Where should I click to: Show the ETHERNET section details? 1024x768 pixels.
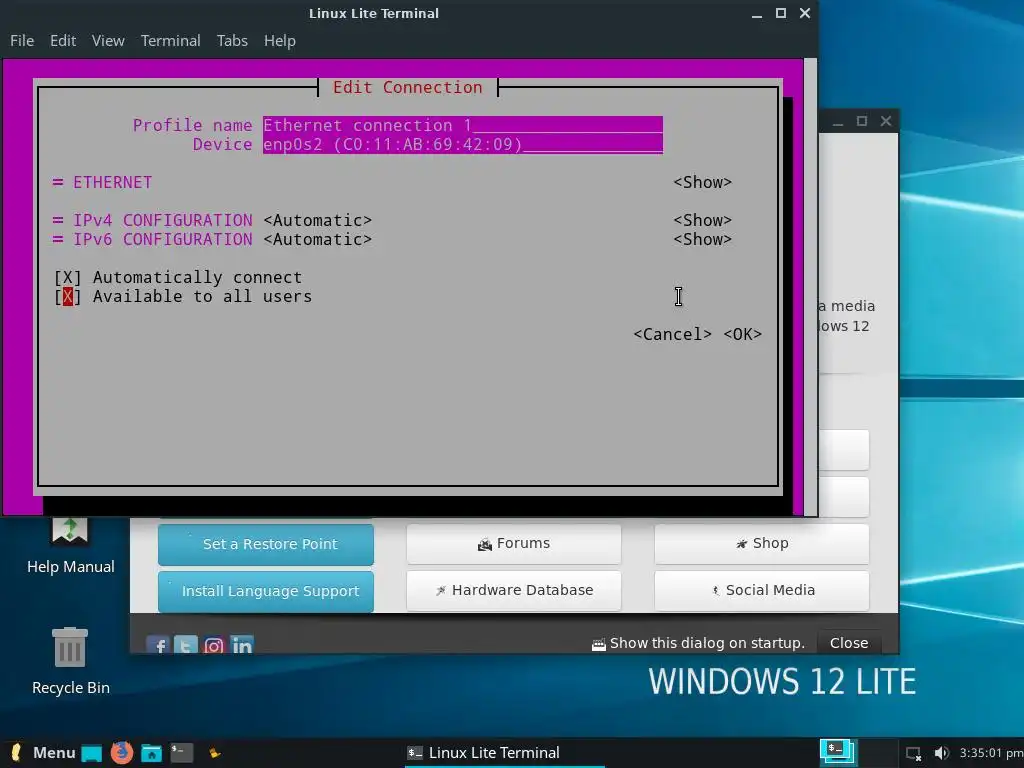coord(703,182)
